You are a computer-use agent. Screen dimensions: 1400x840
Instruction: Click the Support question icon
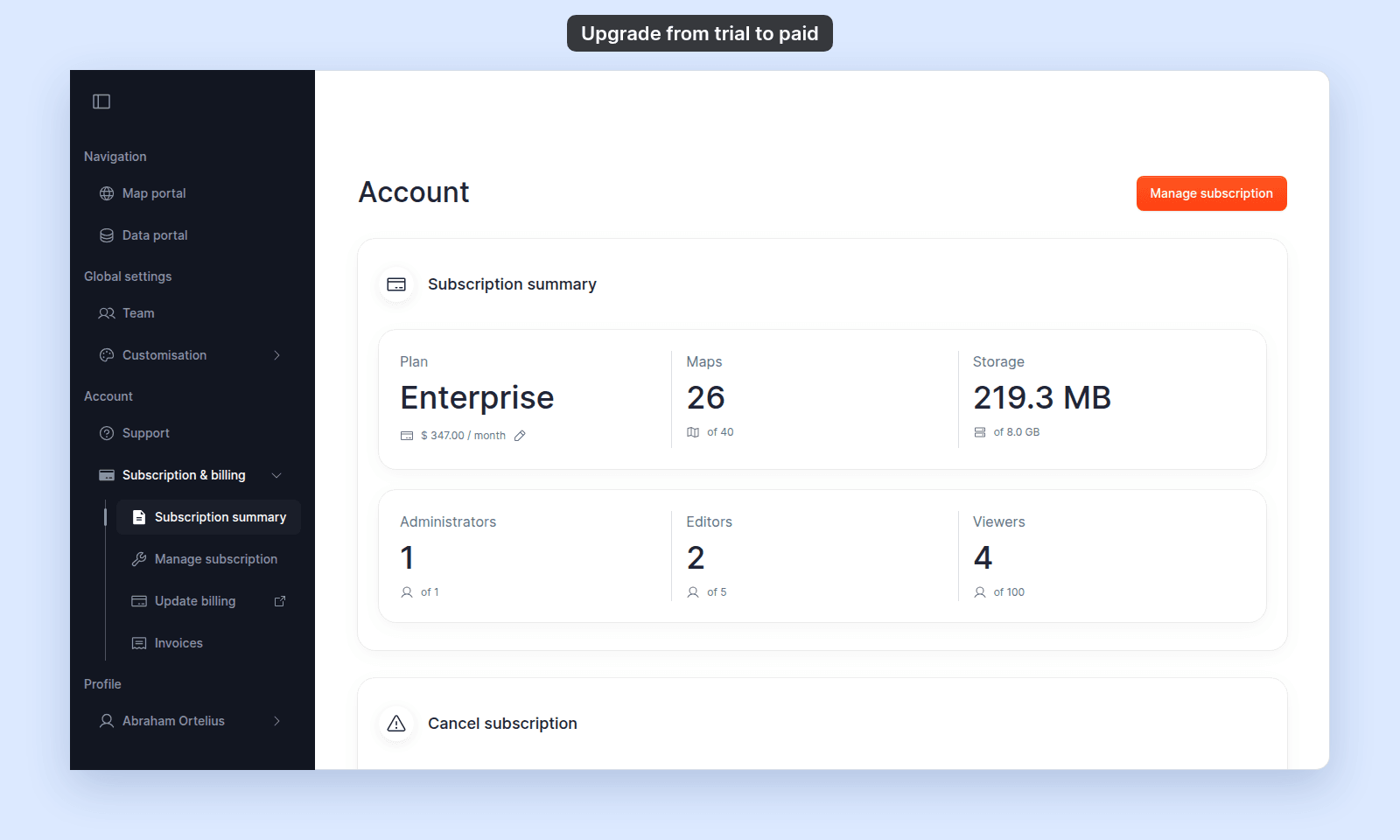click(107, 433)
